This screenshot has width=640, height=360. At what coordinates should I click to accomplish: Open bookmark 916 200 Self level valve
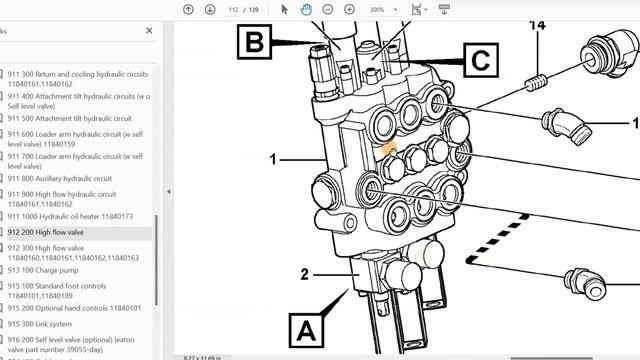(x=71, y=345)
